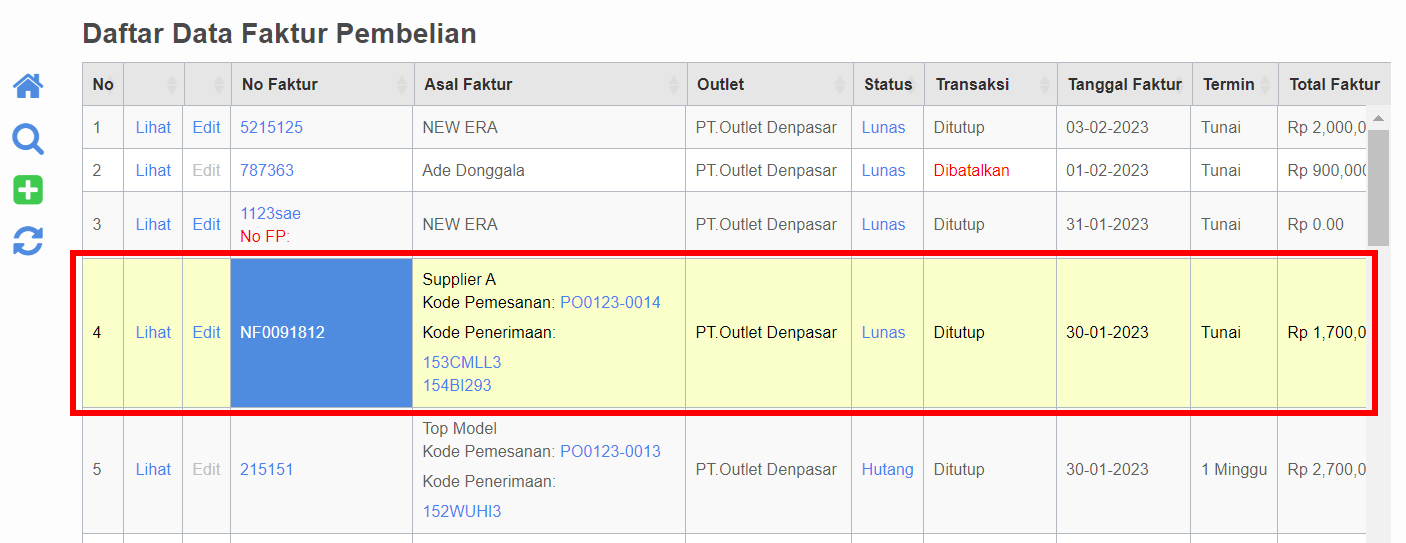Viewport: 1406px width, 543px height.
Task: Open receipt code 153CMLL3
Action: [462, 362]
